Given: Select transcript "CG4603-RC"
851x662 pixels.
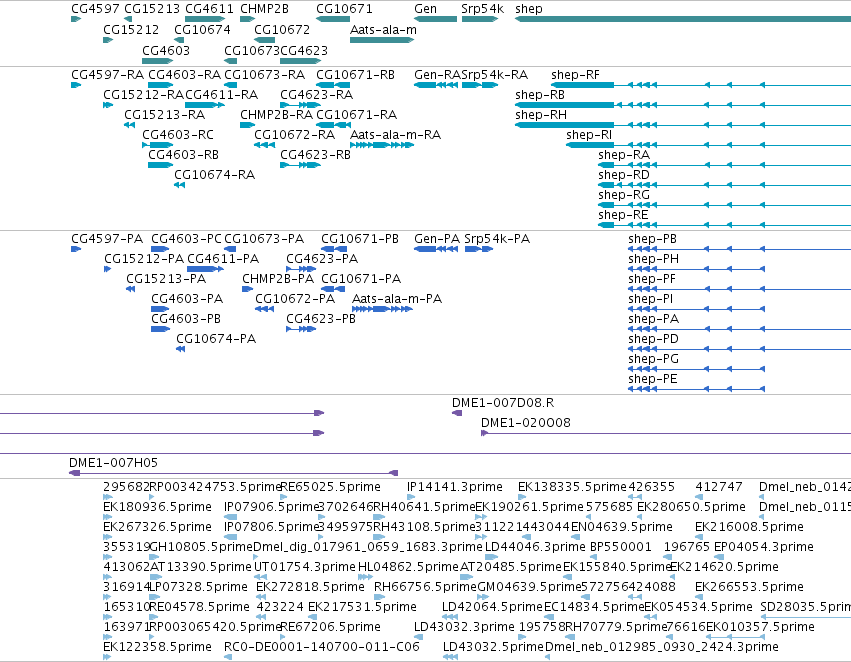Looking at the screenshot, I should [178, 135].
